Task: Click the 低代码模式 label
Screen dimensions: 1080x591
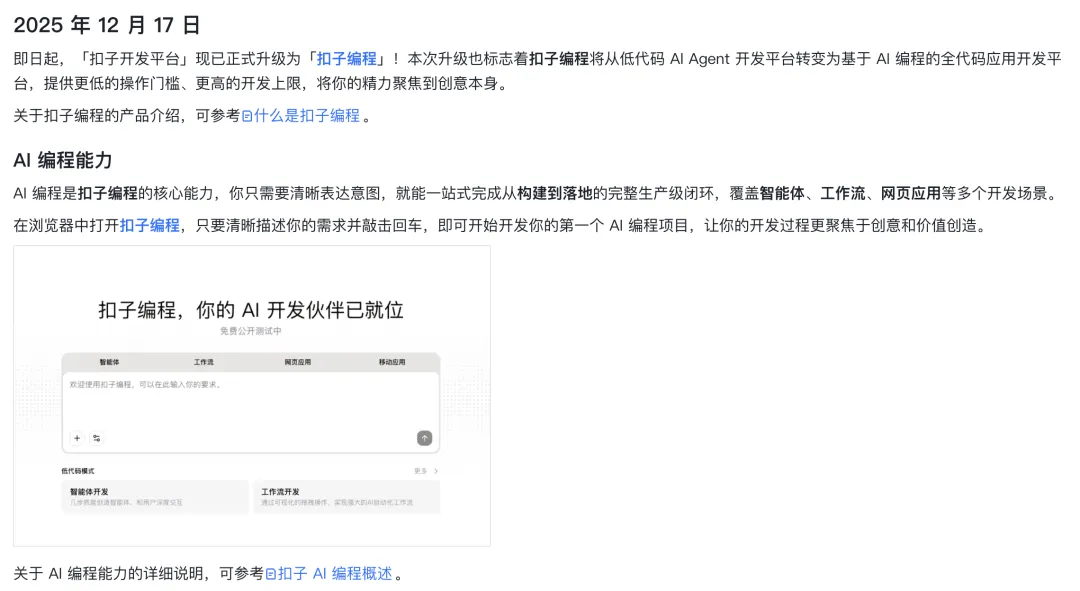Action: pyautogui.click(x=78, y=471)
